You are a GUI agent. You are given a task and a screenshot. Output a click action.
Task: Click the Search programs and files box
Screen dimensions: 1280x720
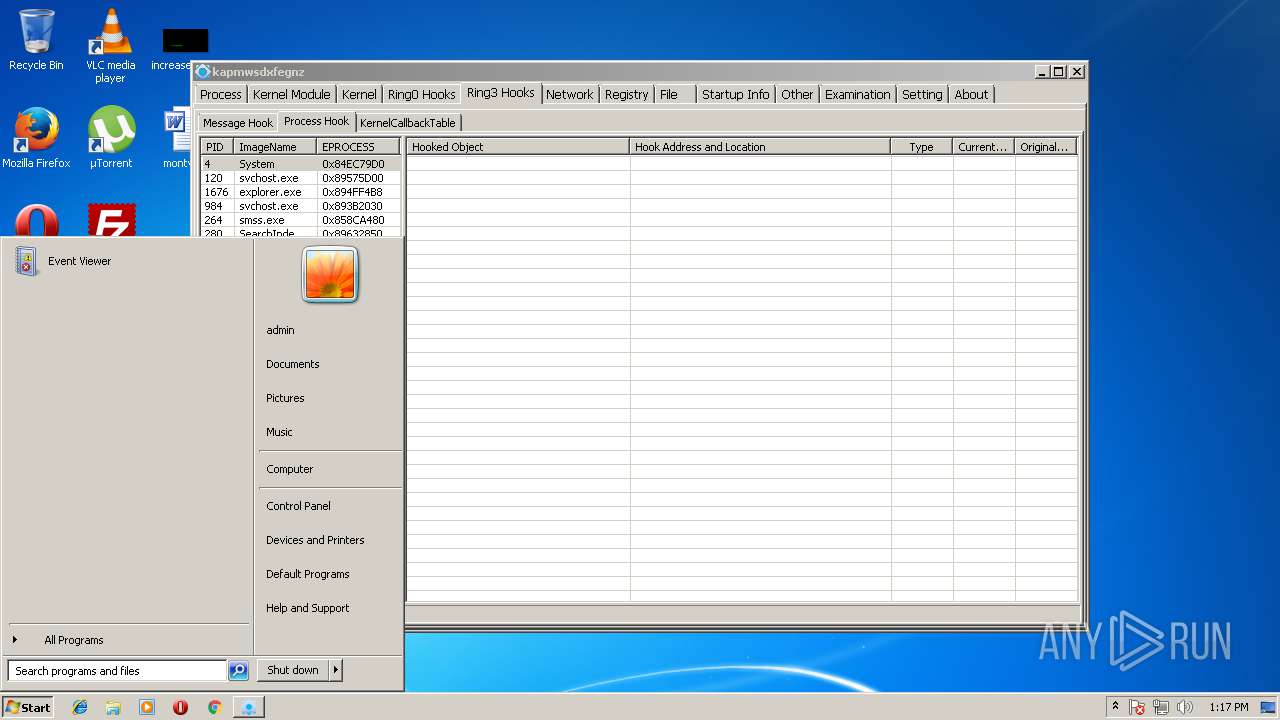pyautogui.click(x=117, y=671)
